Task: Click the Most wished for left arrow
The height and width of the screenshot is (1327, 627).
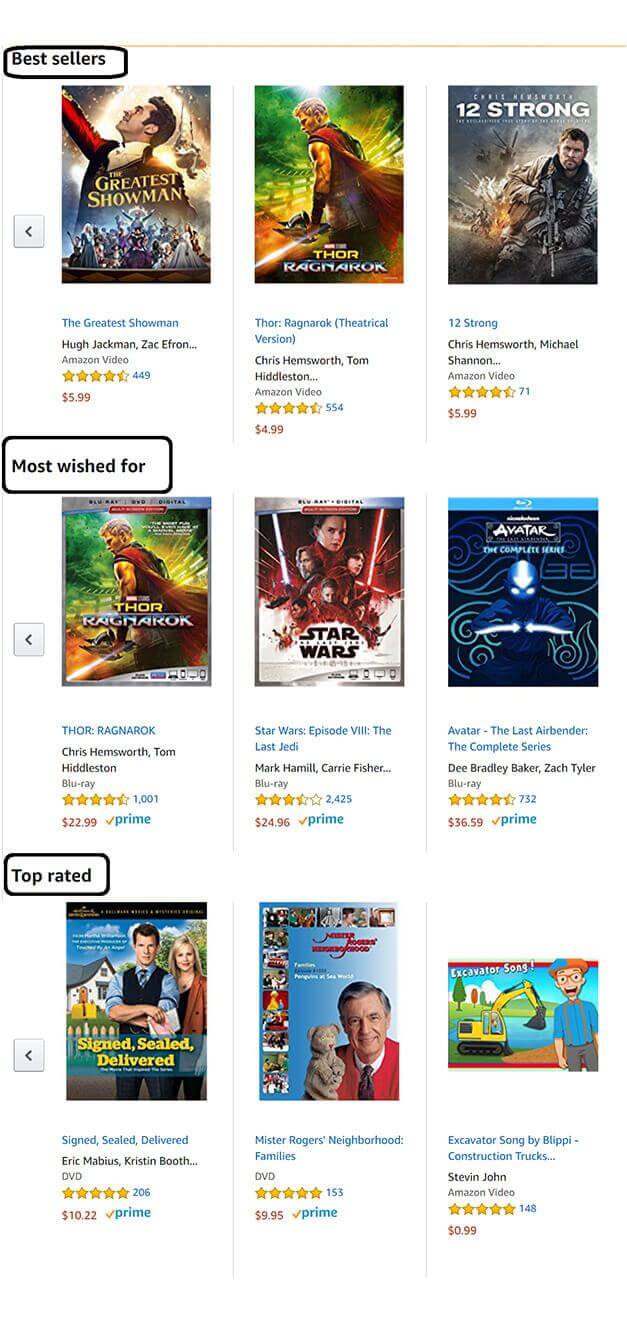Action: pyautogui.click(x=28, y=639)
